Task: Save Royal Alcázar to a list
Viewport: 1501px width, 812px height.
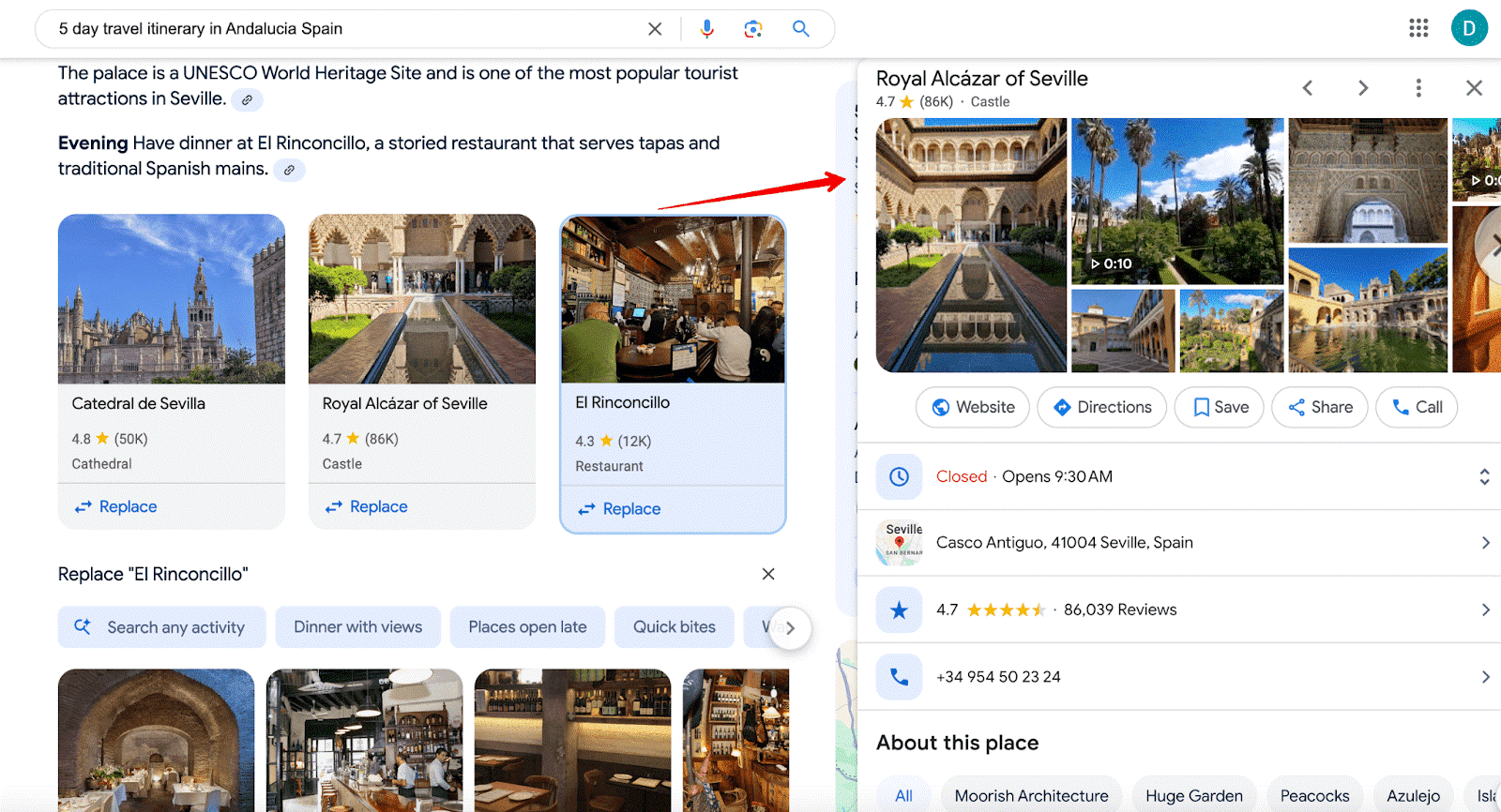Action: click(x=1220, y=407)
